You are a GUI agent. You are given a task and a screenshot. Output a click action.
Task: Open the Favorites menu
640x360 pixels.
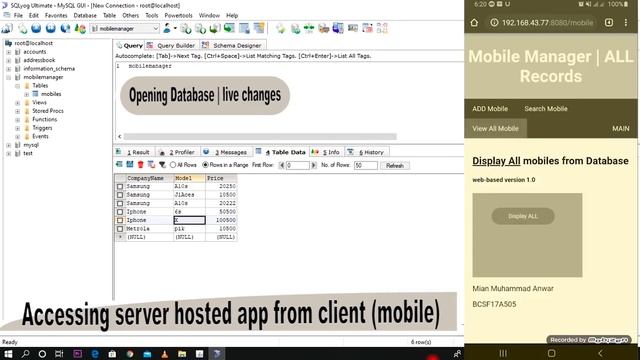[56, 16]
